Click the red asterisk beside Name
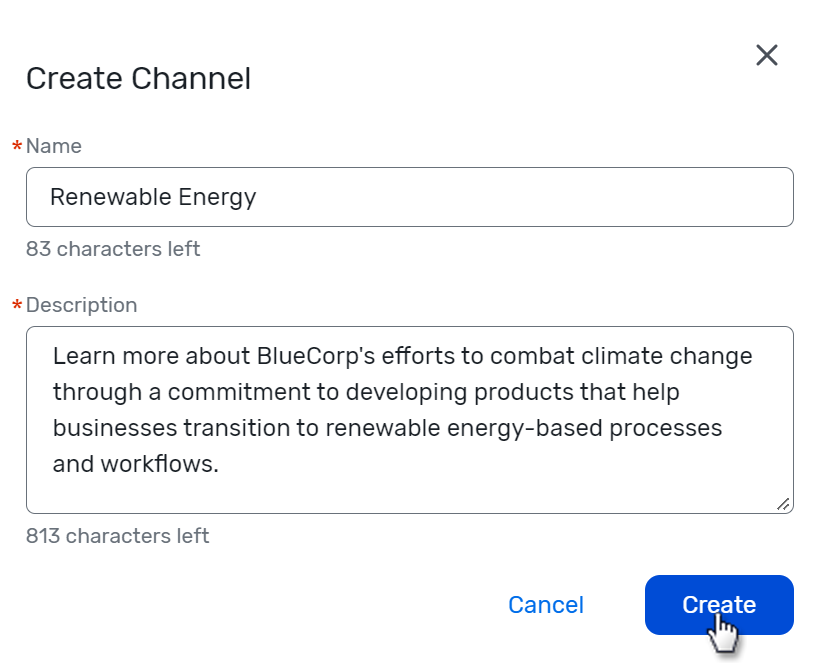 (x=17, y=147)
